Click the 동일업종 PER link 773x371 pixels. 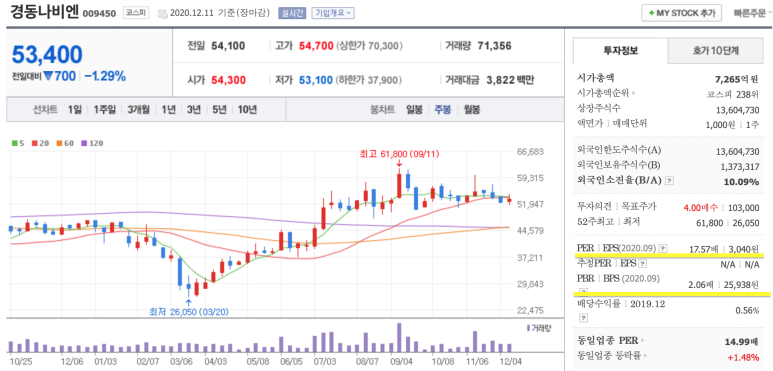[607, 340]
